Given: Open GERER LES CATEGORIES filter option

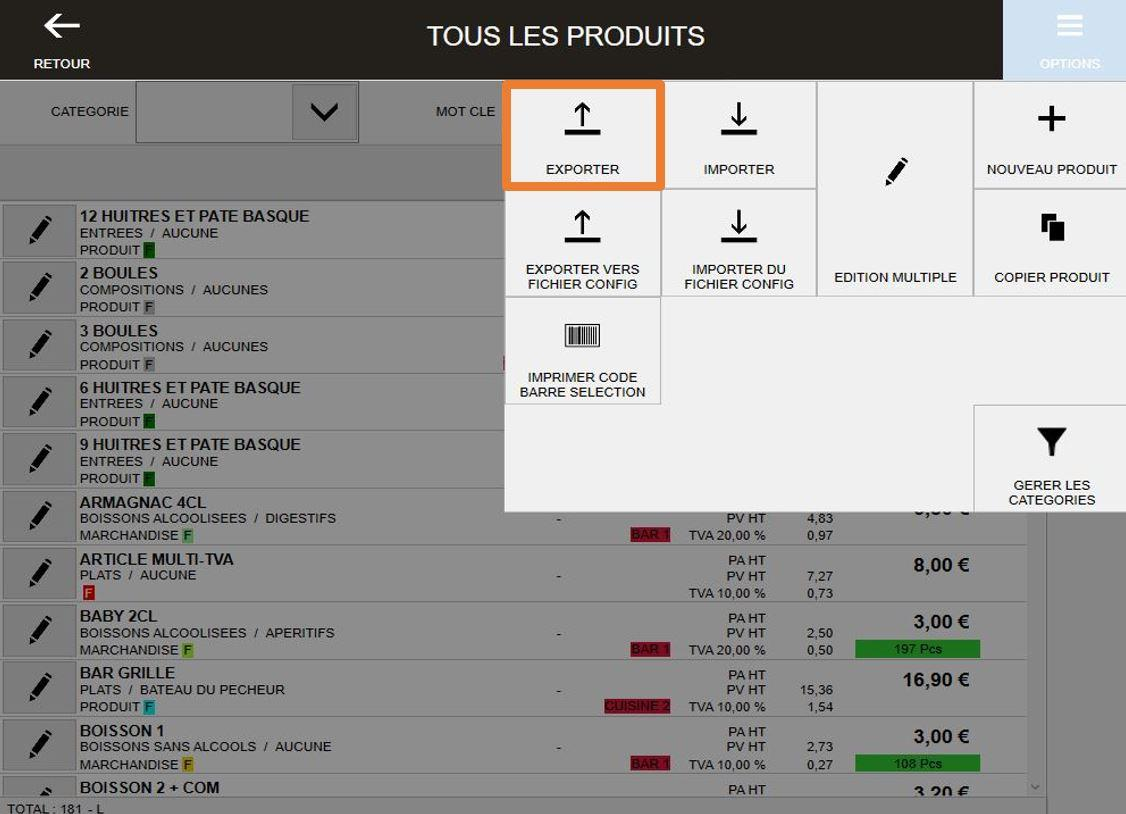Looking at the screenshot, I should click(x=1051, y=459).
